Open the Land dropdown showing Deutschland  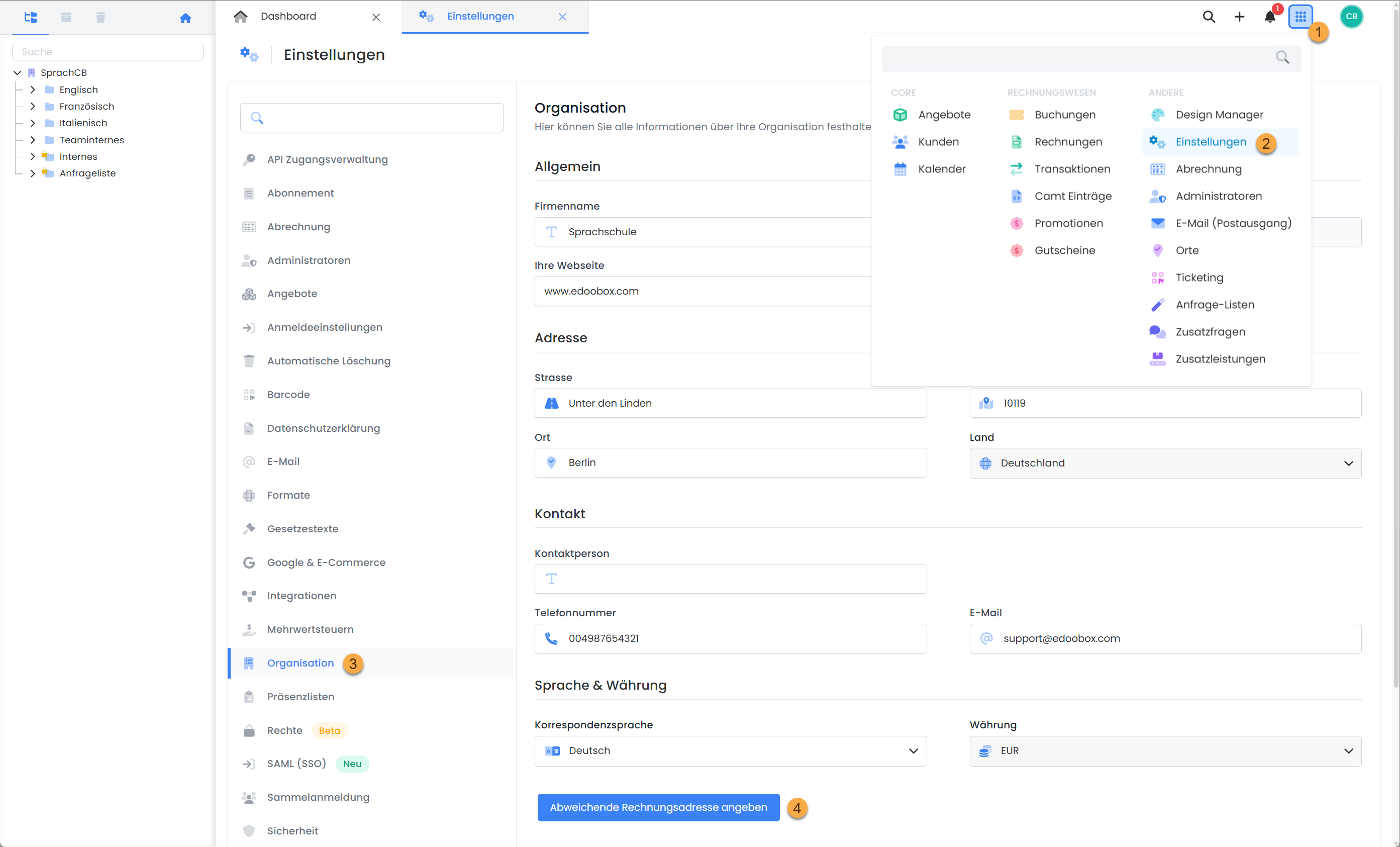pos(1165,463)
